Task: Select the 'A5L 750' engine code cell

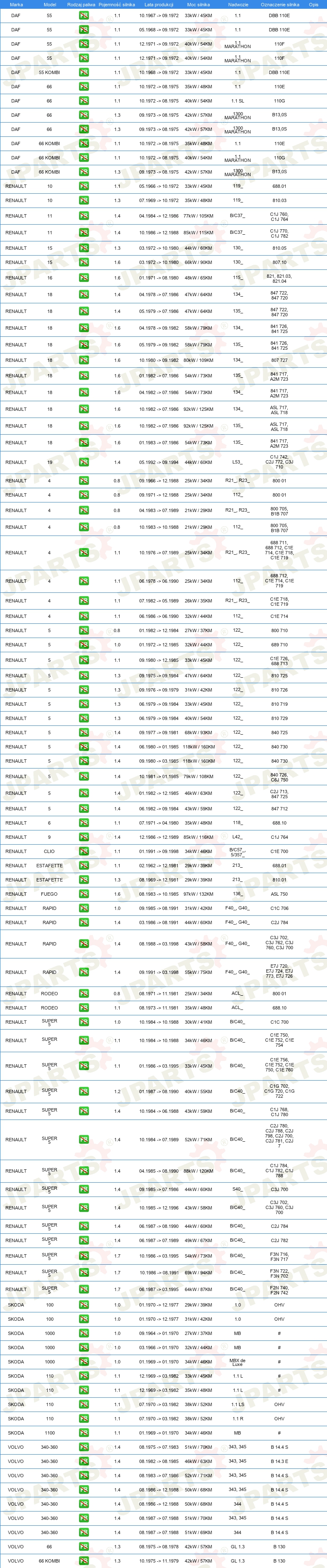Action: click(279, 894)
